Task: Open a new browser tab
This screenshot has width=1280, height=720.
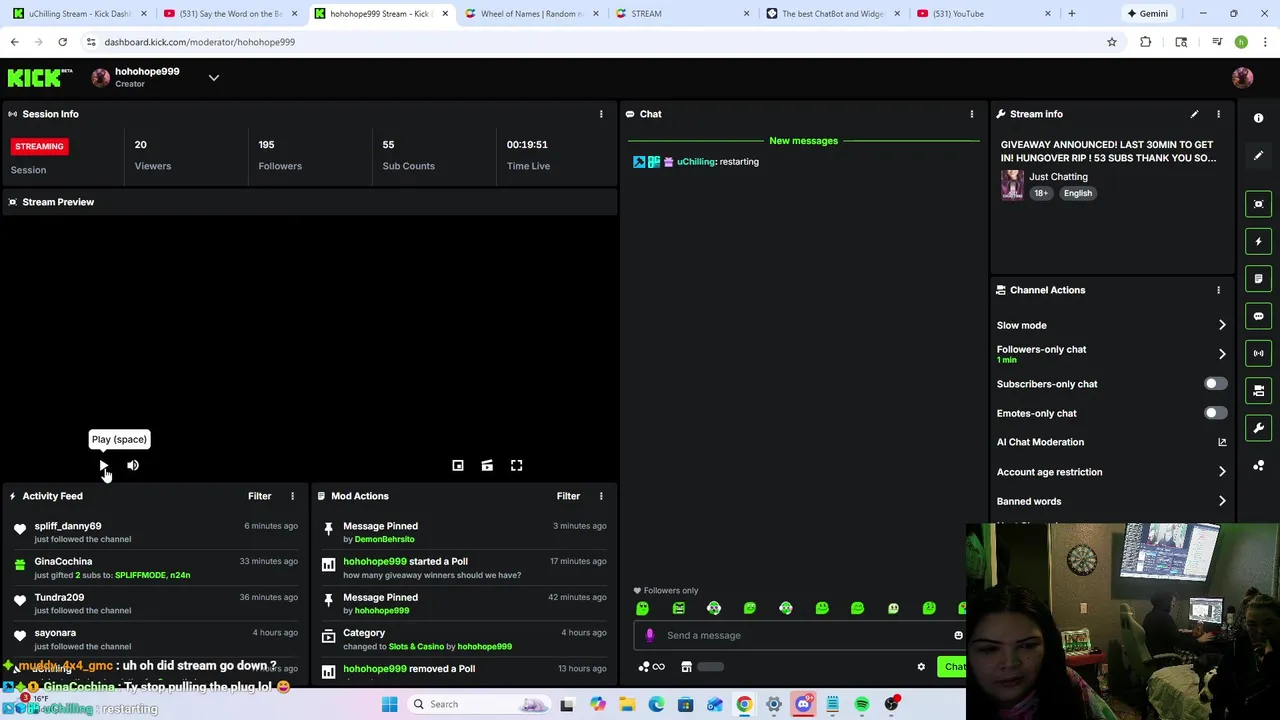Action: [x=1071, y=14]
